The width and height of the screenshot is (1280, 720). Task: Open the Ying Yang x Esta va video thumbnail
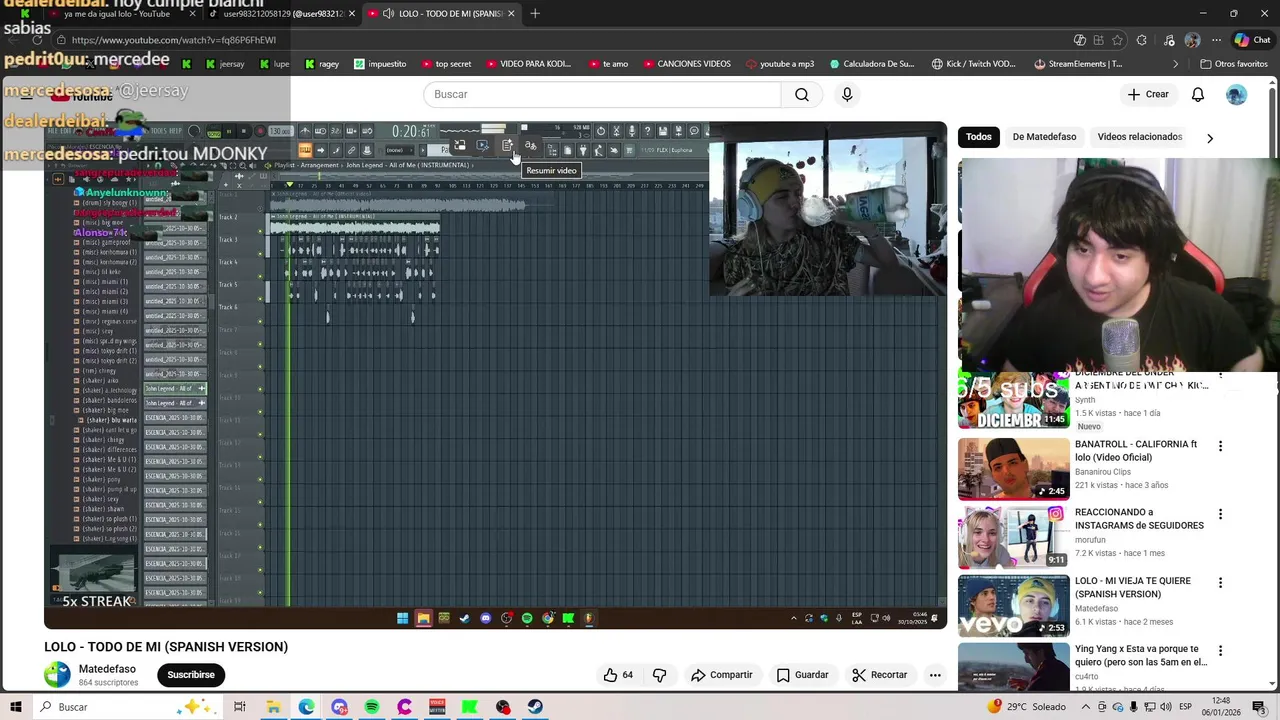click(x=1013, y=666)
